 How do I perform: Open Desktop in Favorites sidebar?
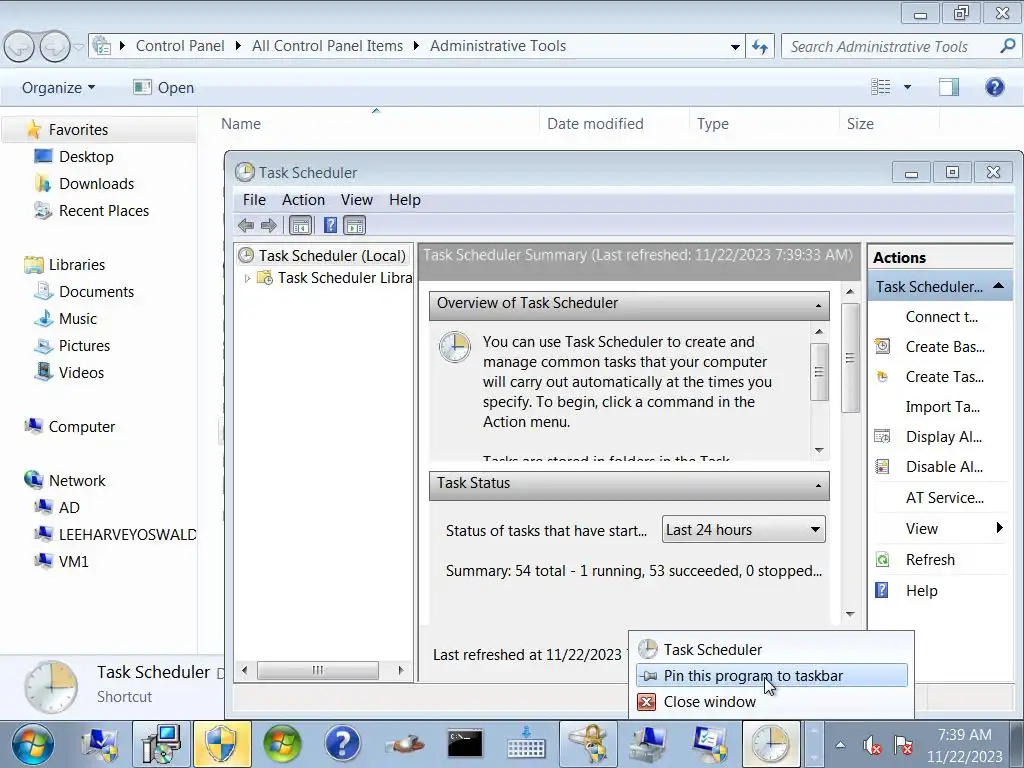(x=86, y=157)
